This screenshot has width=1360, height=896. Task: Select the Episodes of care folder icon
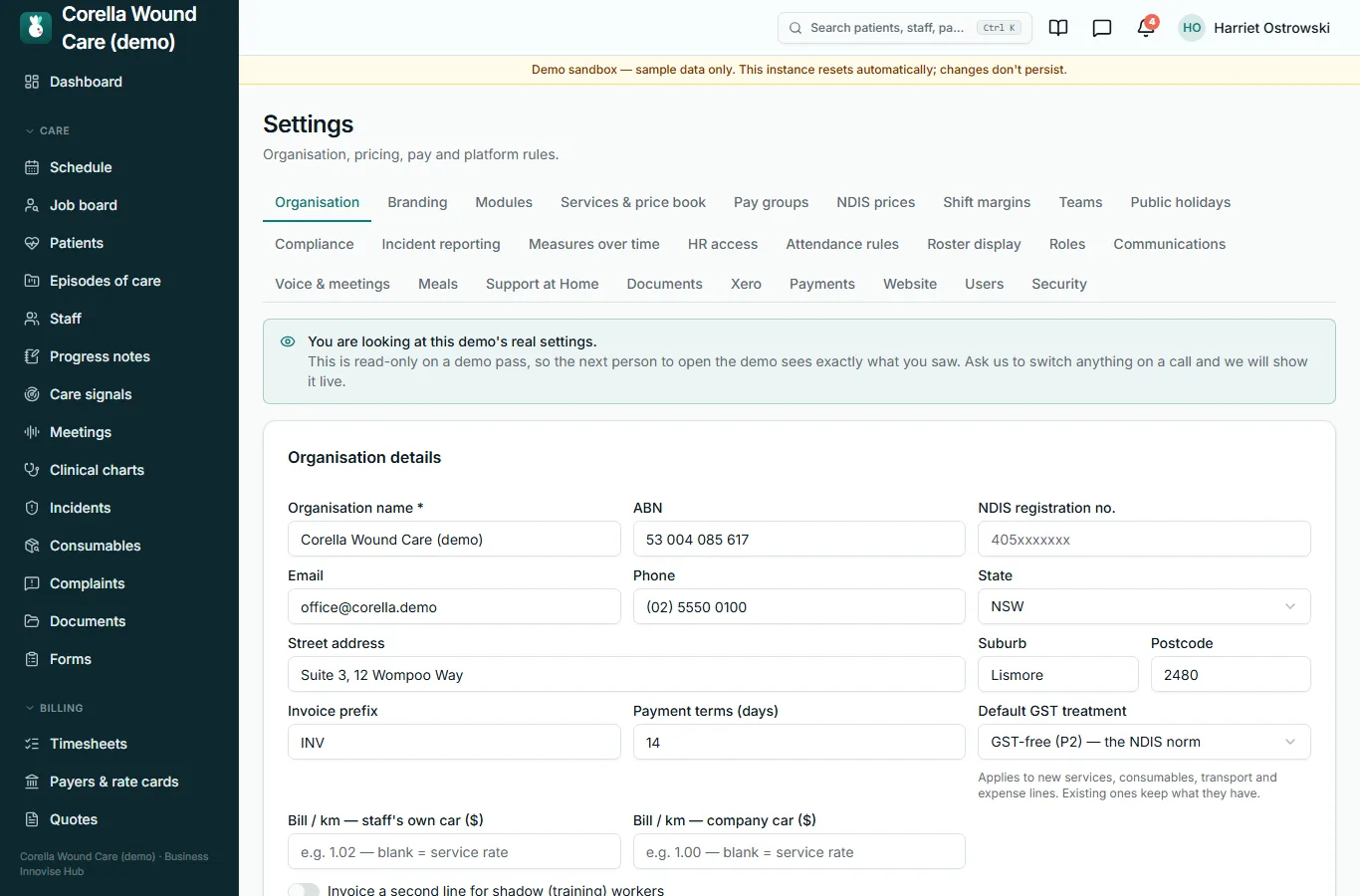[x=32, y=281]
